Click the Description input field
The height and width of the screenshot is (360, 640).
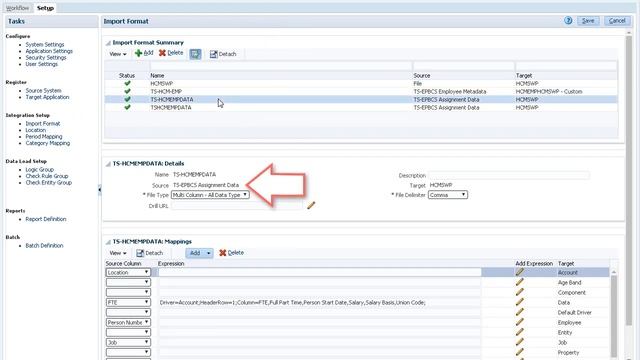(509, 175)
